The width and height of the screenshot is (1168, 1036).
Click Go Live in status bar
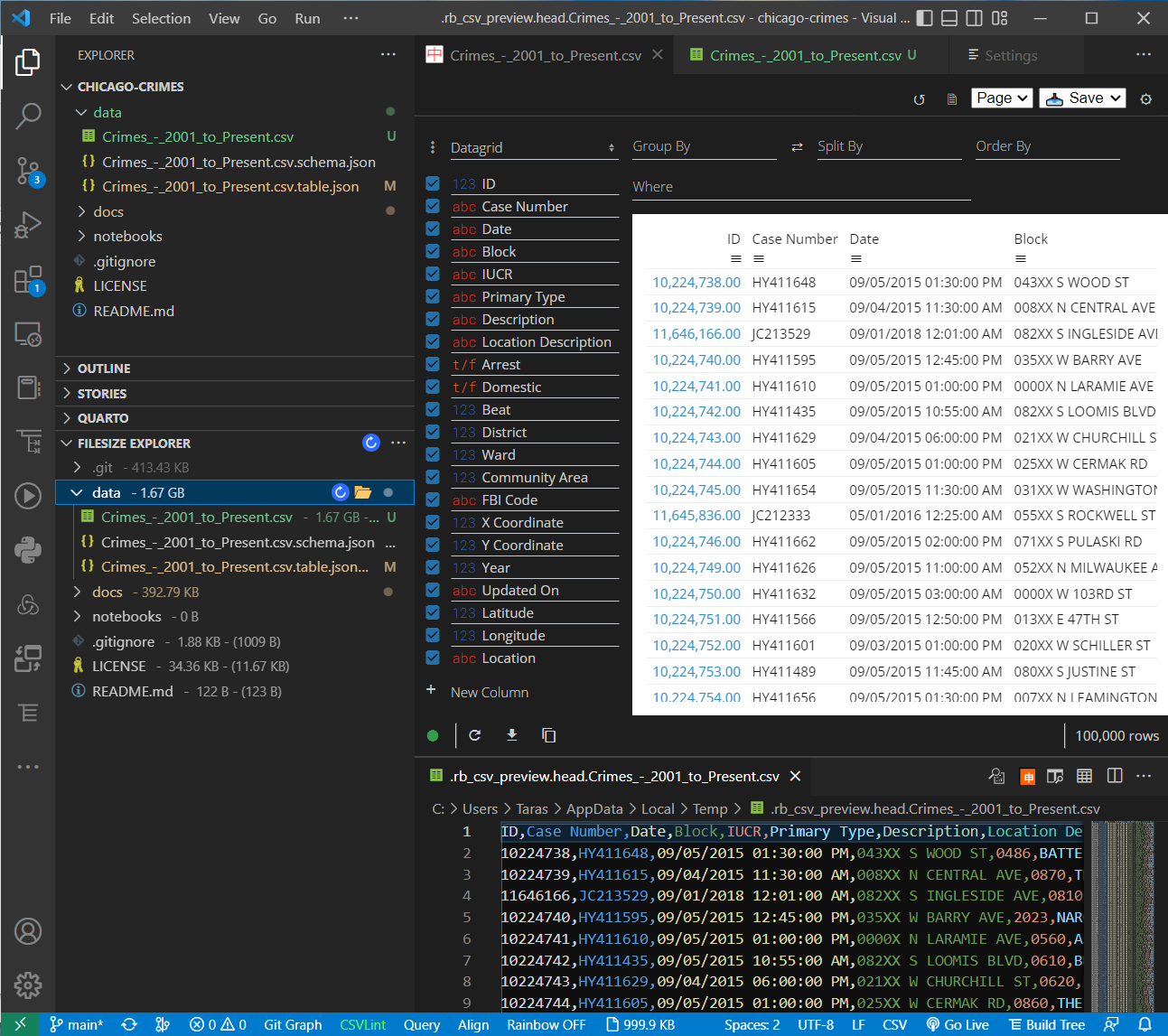click(x=958, y=1024)
